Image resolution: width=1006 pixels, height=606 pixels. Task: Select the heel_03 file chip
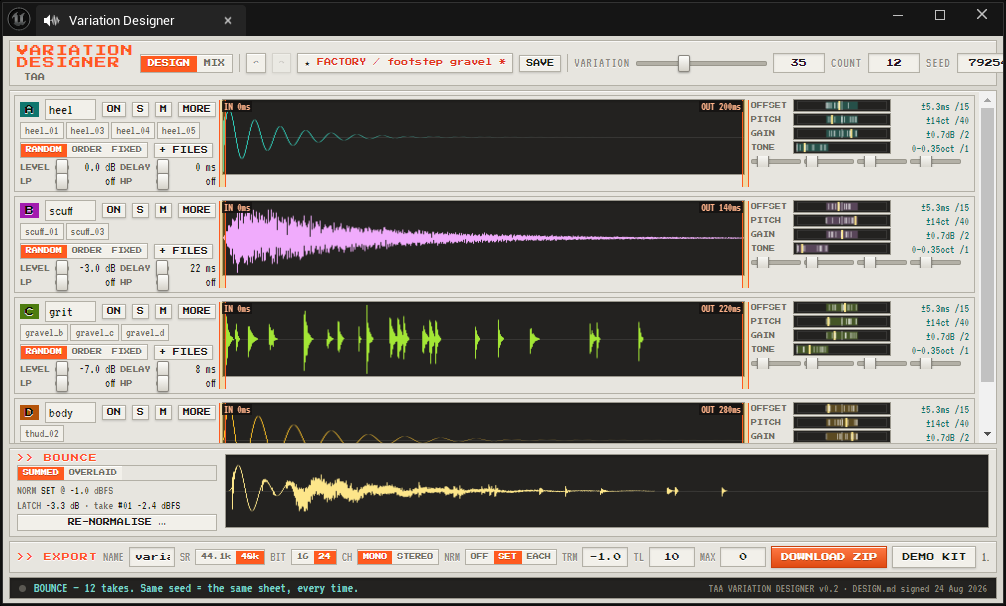87,131
